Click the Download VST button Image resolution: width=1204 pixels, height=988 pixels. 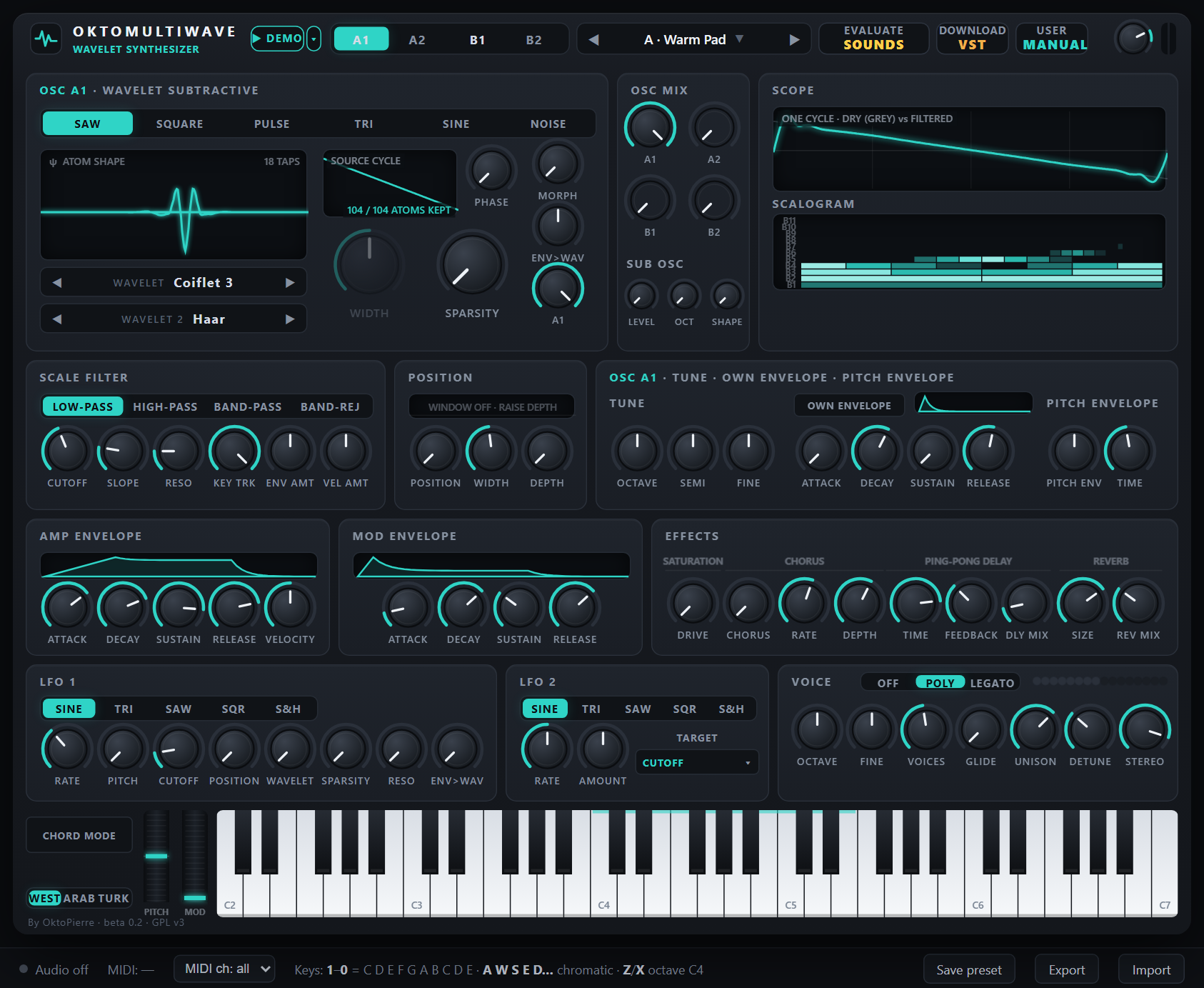pyautogui.click(x=972, y=39)
